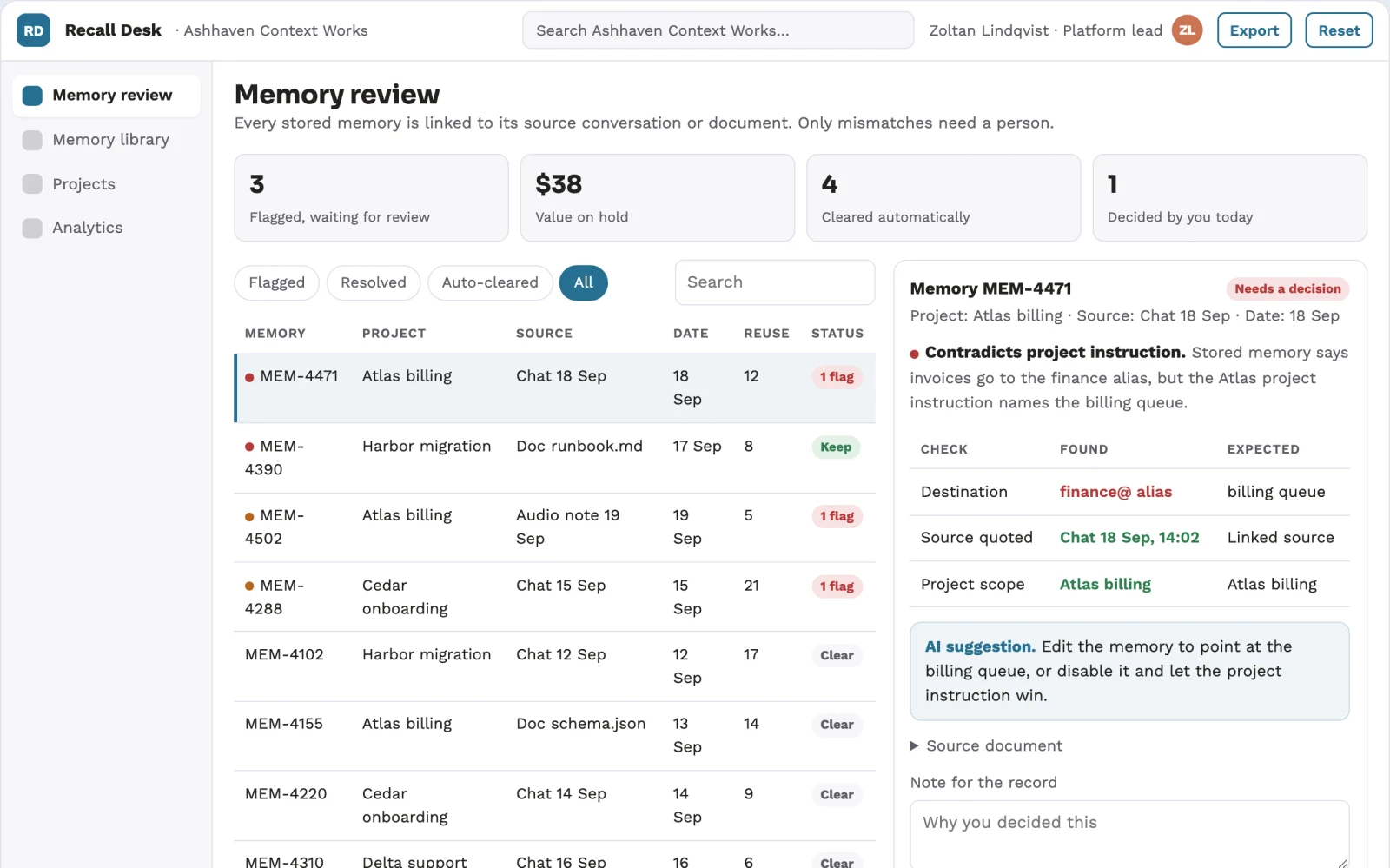The image size is (1390, 868).
Task: Click the Cleared automatically card
Action: (x=943, y=198)
